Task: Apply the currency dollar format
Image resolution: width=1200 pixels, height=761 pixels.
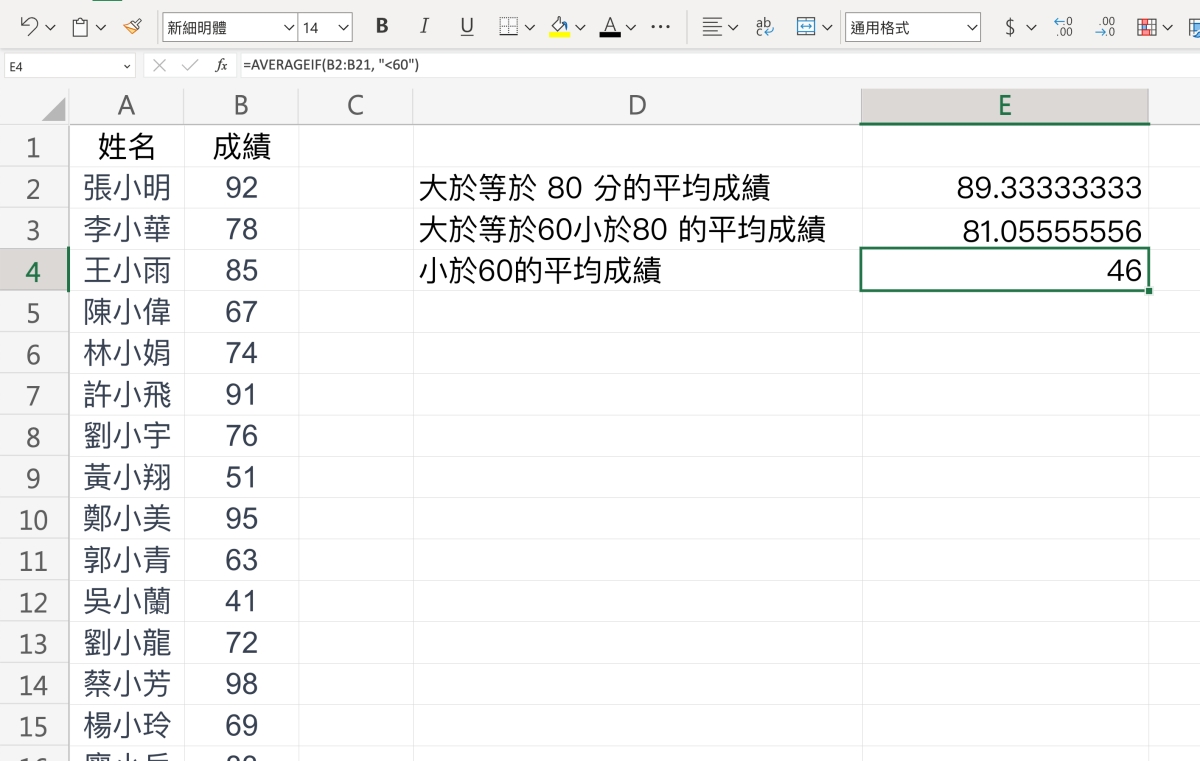Action: coord(1010,27)
